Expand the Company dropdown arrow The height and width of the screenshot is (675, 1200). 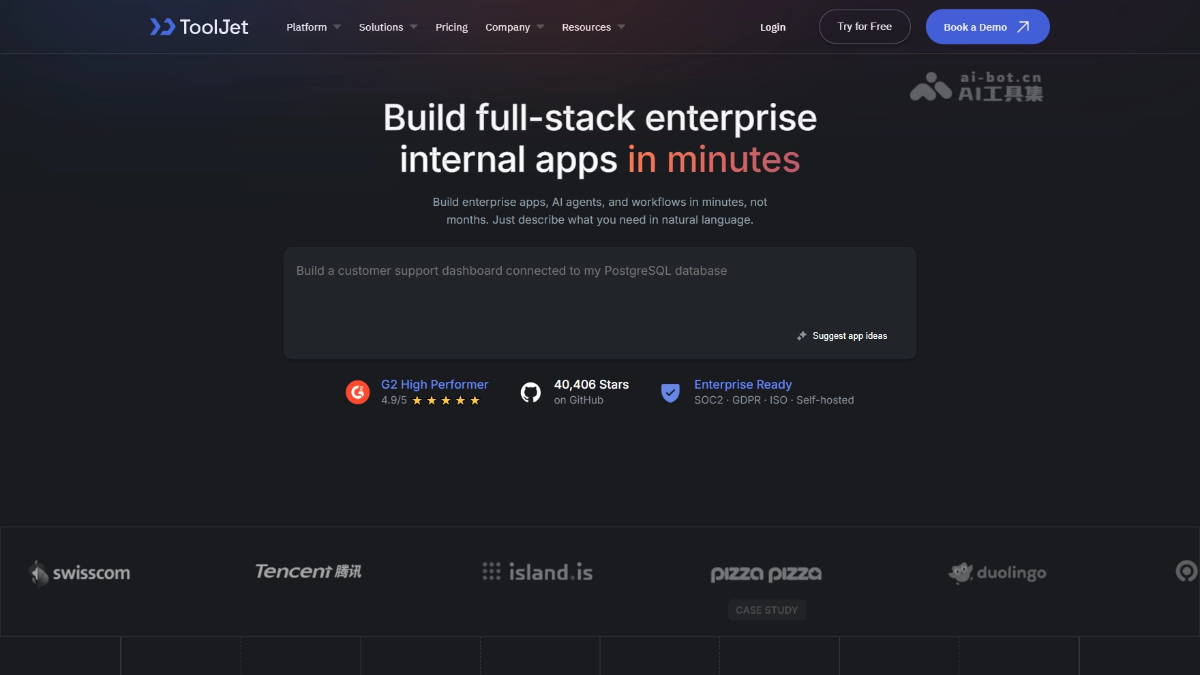[x=540, y=27]
